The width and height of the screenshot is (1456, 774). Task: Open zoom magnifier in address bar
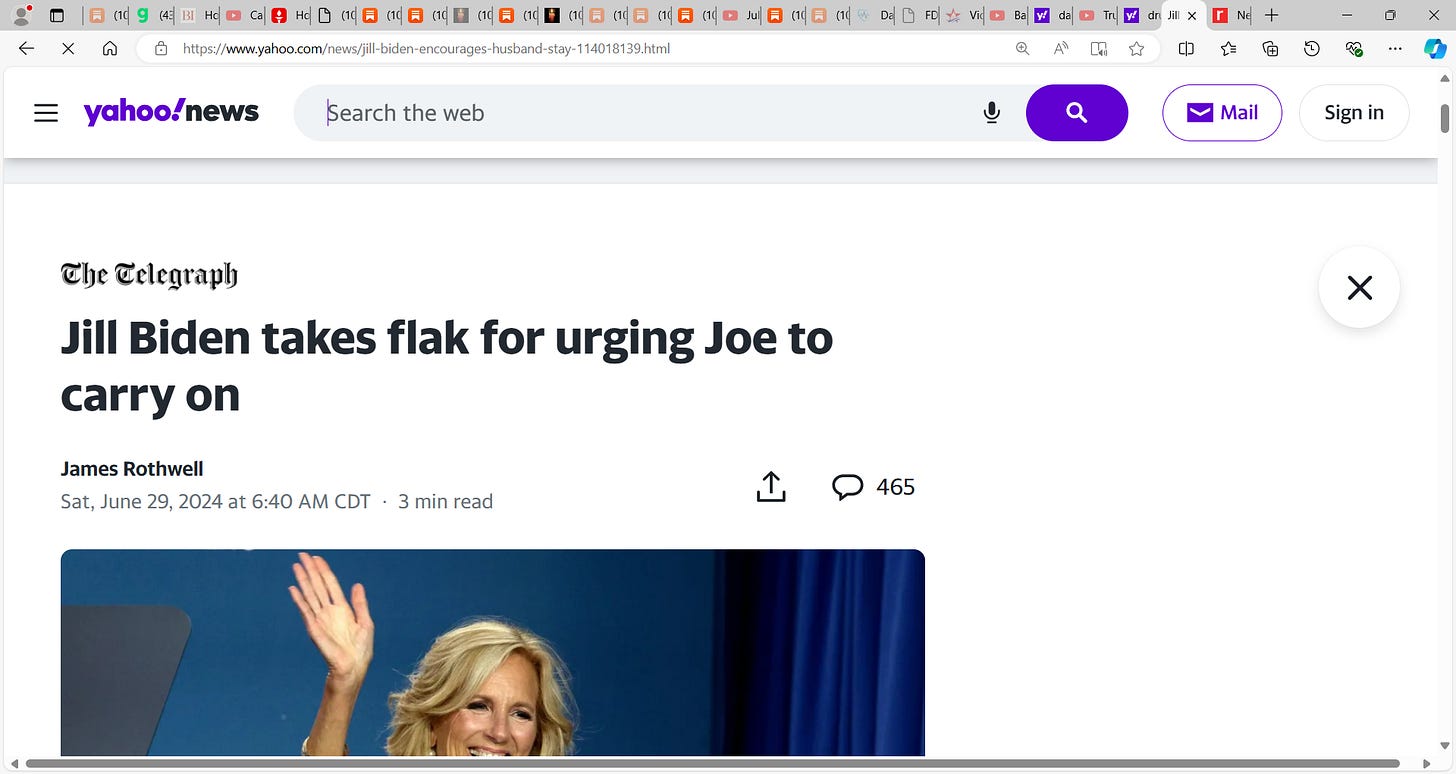tap(1022, 48)
